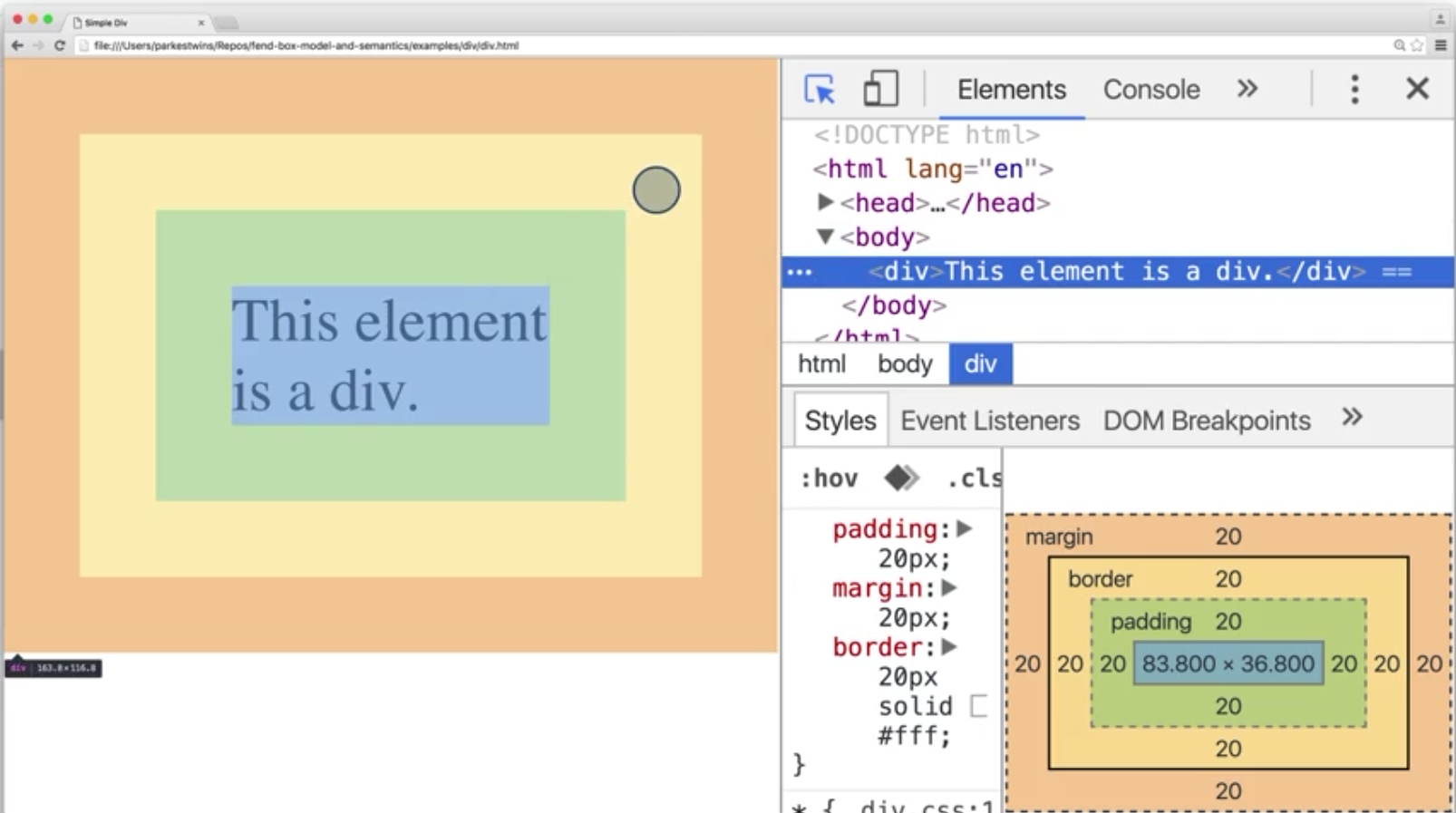Click the div size tooltip 163.8 × 116.8
The height and width of the screenshot is (813, 1456).
53,668
